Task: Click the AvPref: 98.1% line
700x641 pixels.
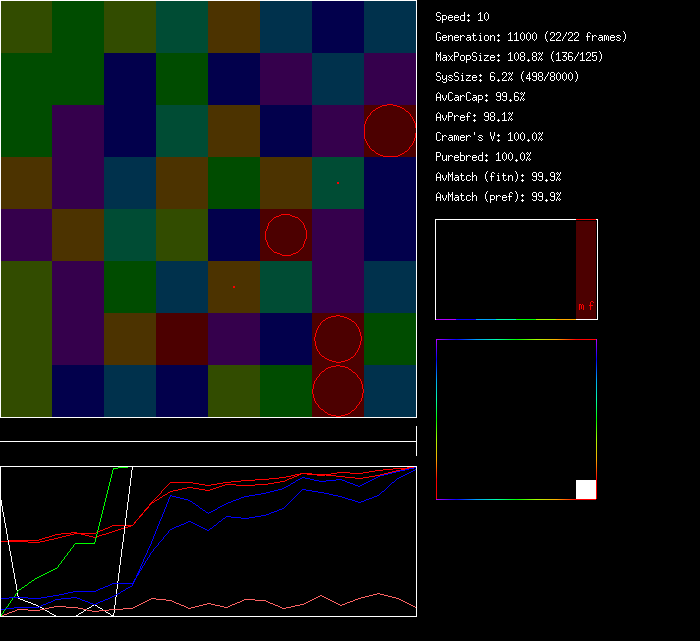Action: pos(474,117)
